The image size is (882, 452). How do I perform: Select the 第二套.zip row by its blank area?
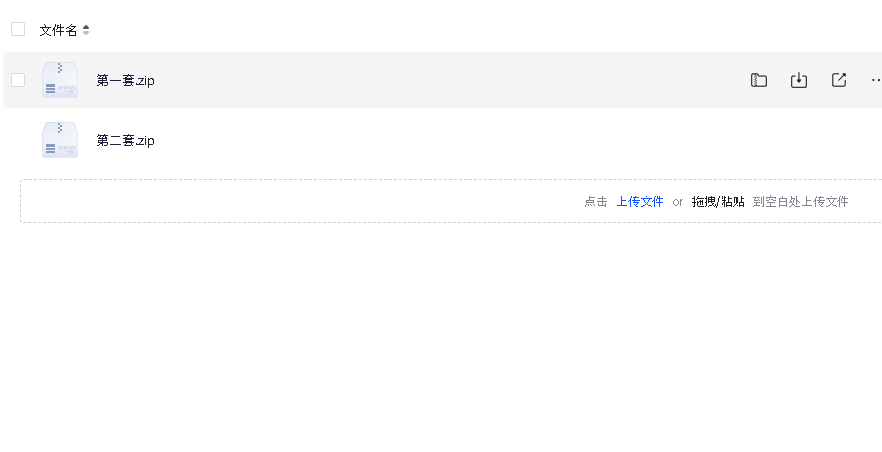click(x=450, y=140)
